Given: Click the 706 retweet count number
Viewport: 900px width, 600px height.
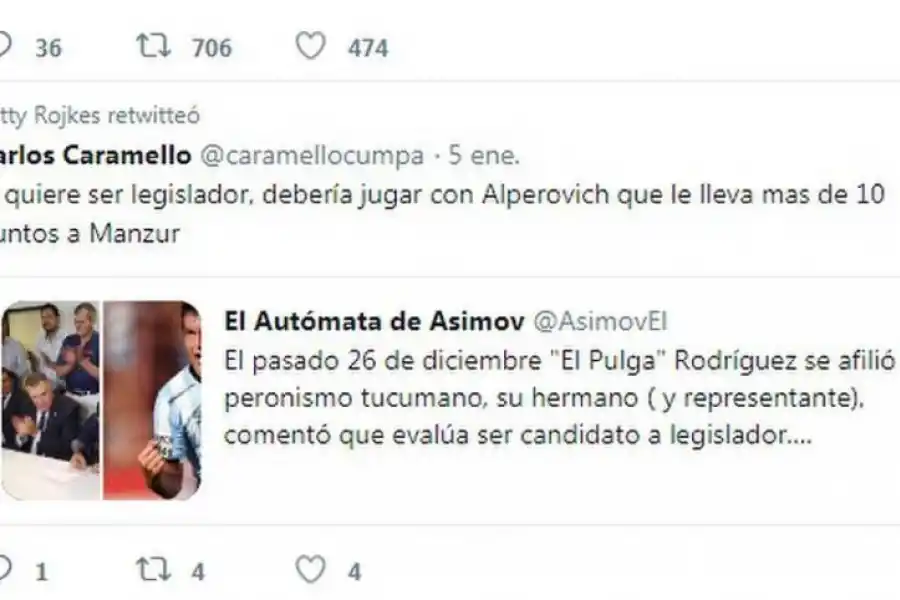Looking at the screenshot, I should pos(212,48).
